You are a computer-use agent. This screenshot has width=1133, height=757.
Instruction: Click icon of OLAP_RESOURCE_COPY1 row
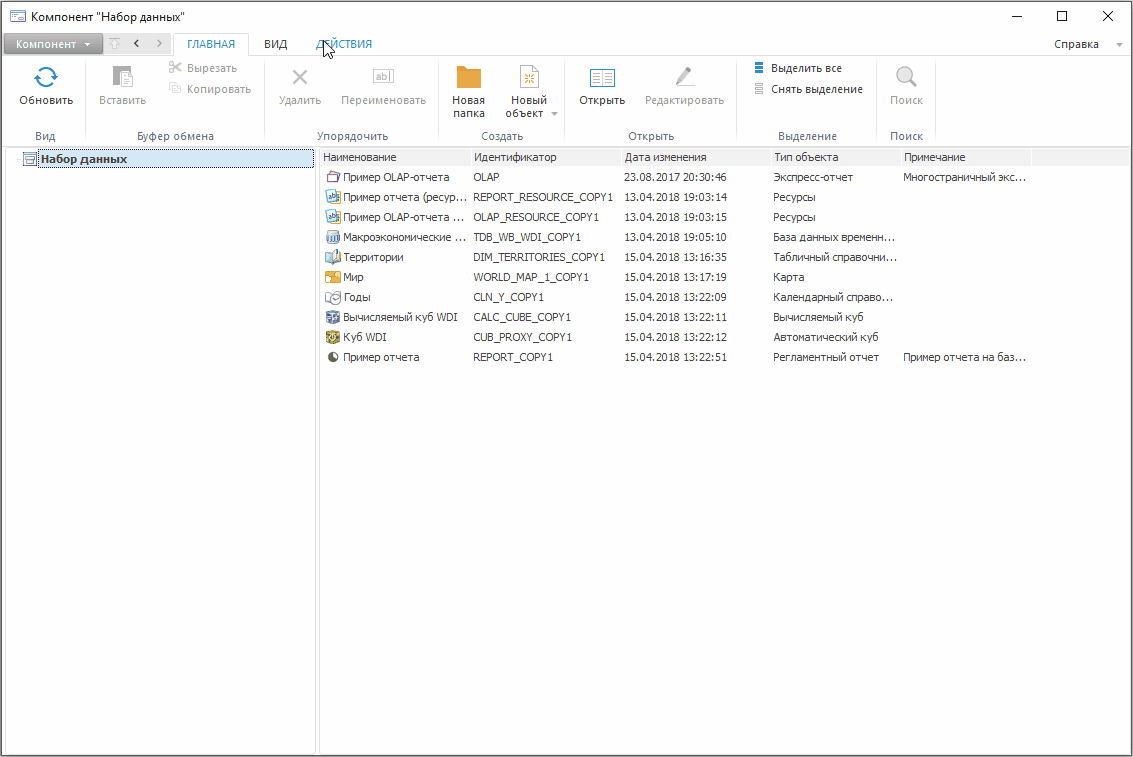[x=332, y=217]
